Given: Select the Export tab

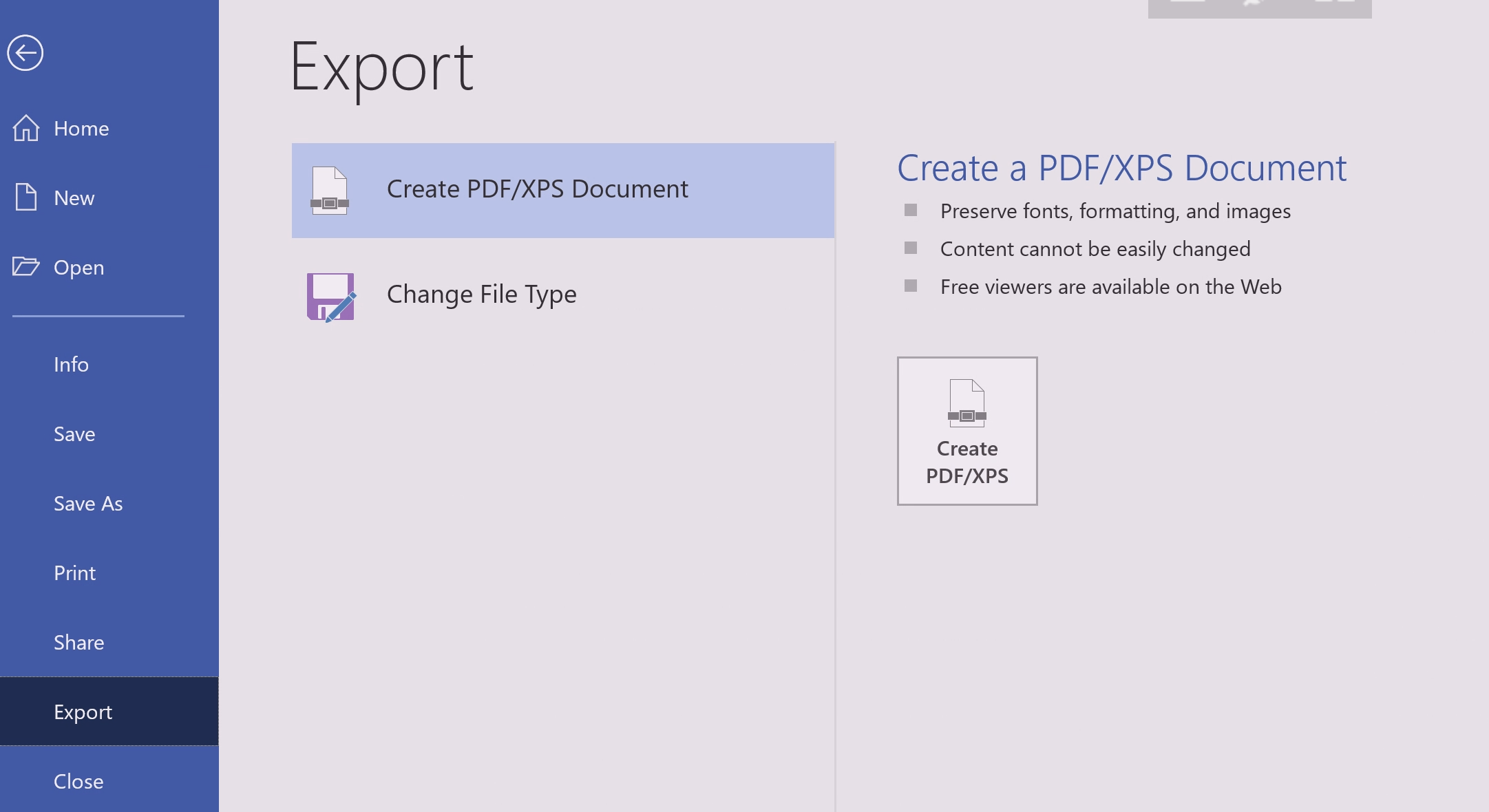Looking at the screenshot, I should [109, 712].
